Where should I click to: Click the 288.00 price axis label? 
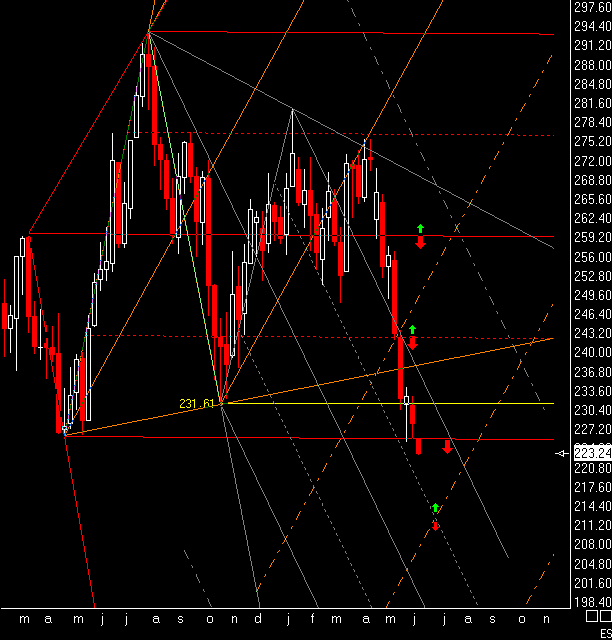pos(592,64)
